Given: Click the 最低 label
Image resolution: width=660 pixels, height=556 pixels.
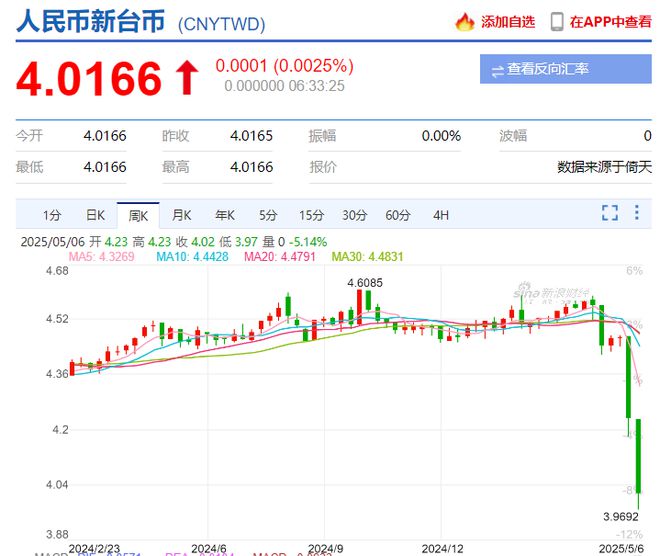Looking at the screenshot, I should click(x=29, y=167).
